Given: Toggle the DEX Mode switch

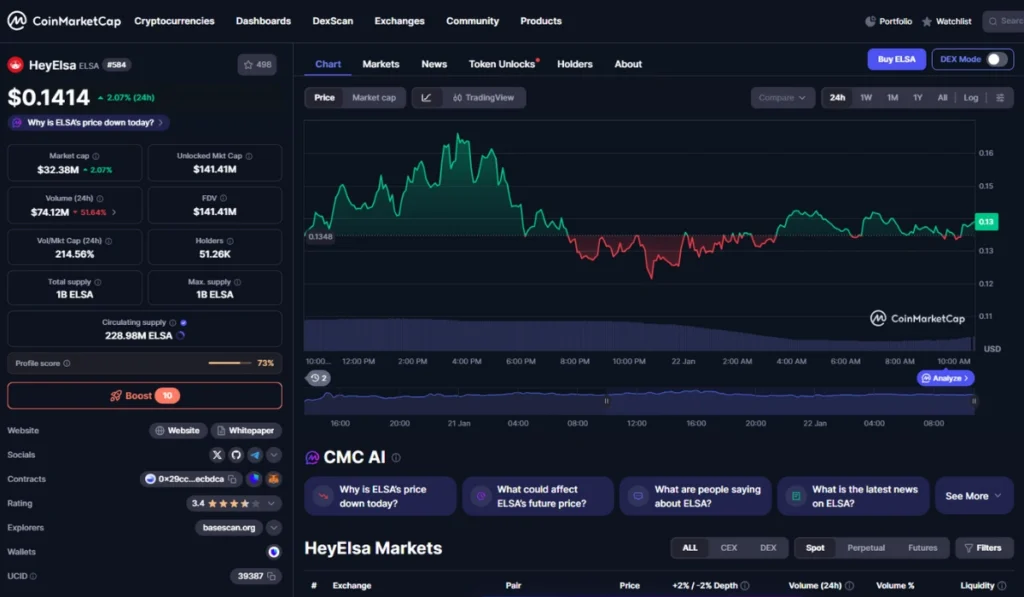Looking at the screenshot, I should [996, 59].
